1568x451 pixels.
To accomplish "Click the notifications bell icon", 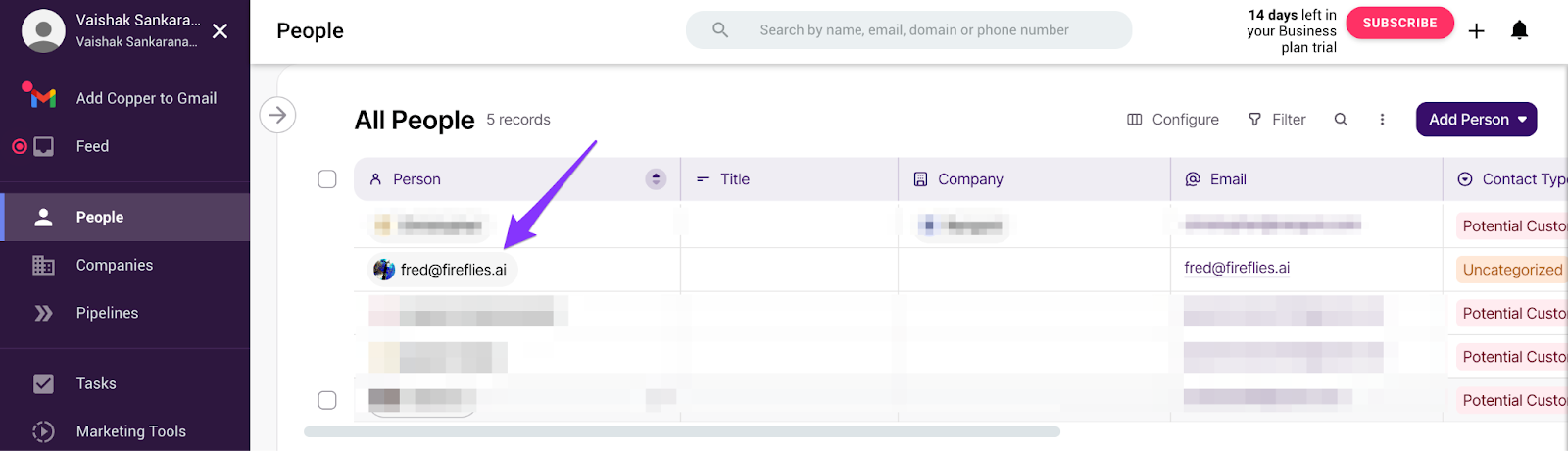I will click(x=1519, y=30).
